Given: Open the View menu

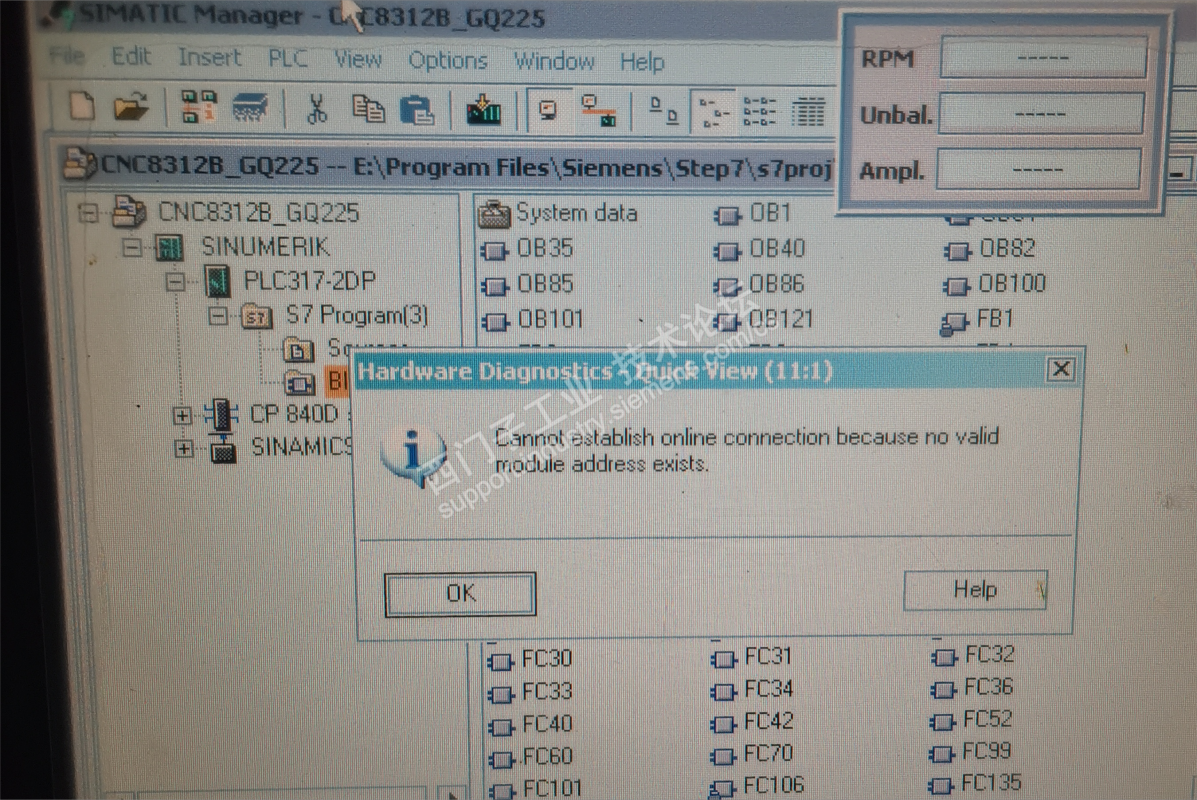Looking at the screenshot, I should [358, 59].
